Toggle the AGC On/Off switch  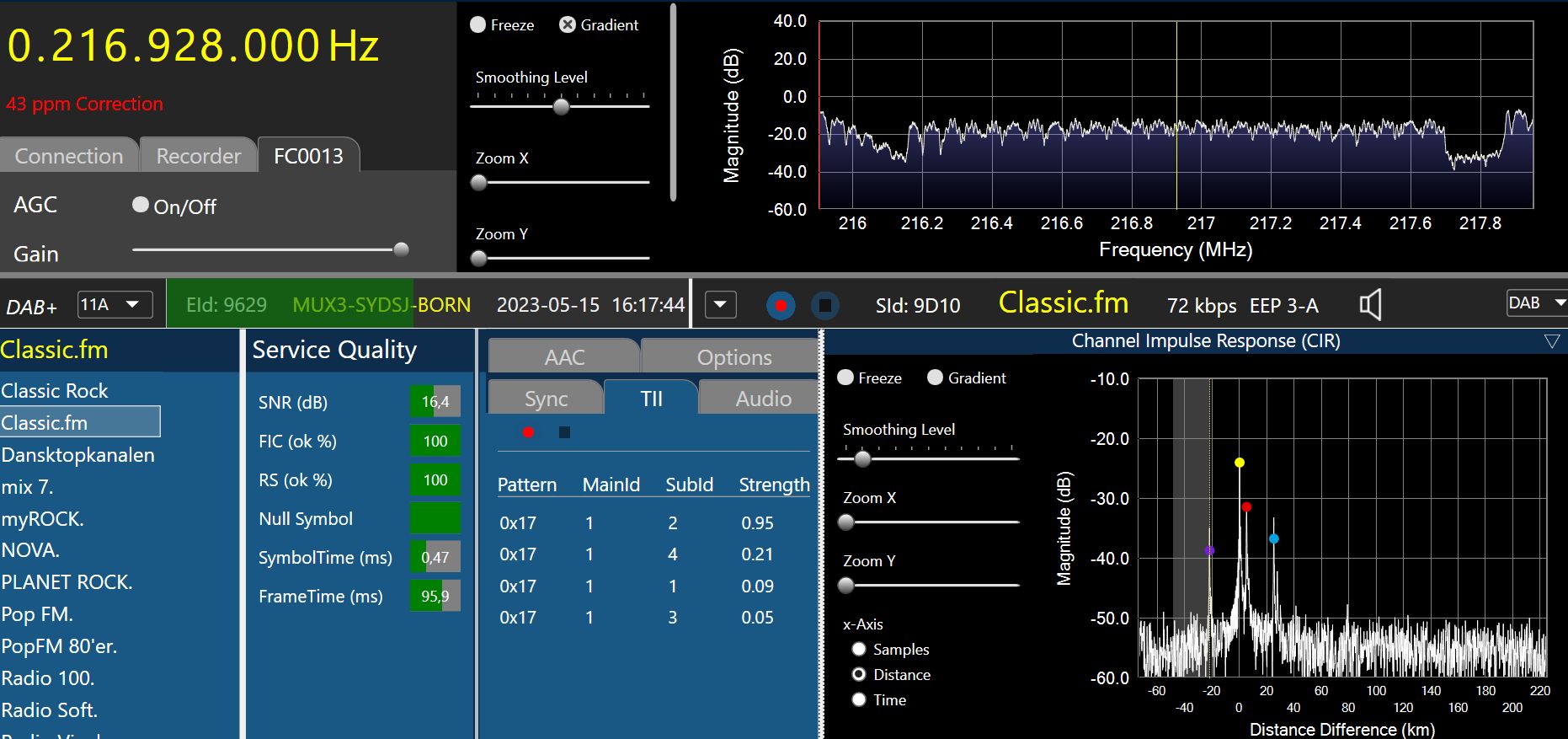coord(141,205)
